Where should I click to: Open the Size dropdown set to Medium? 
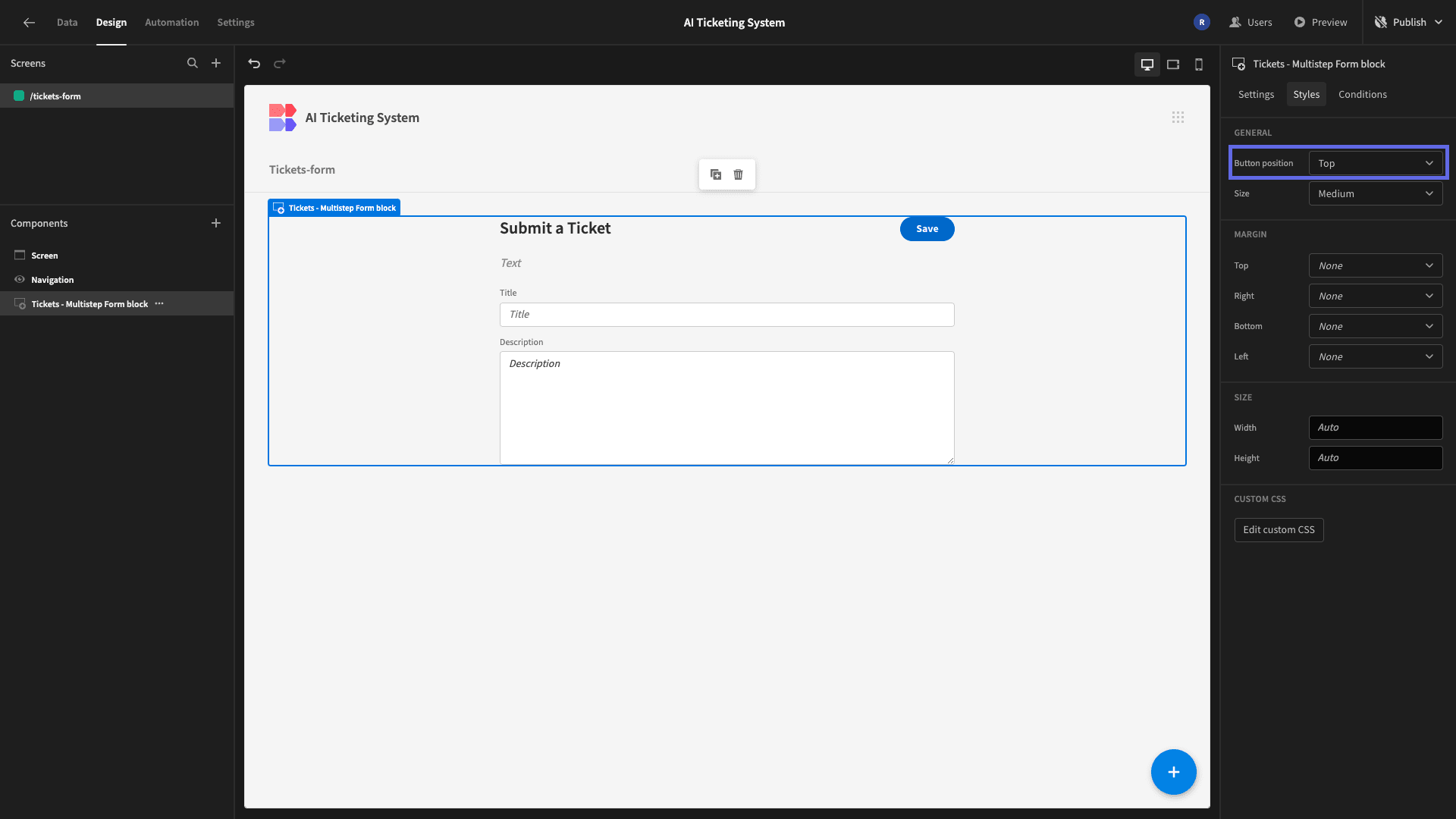pos(1376,193)
